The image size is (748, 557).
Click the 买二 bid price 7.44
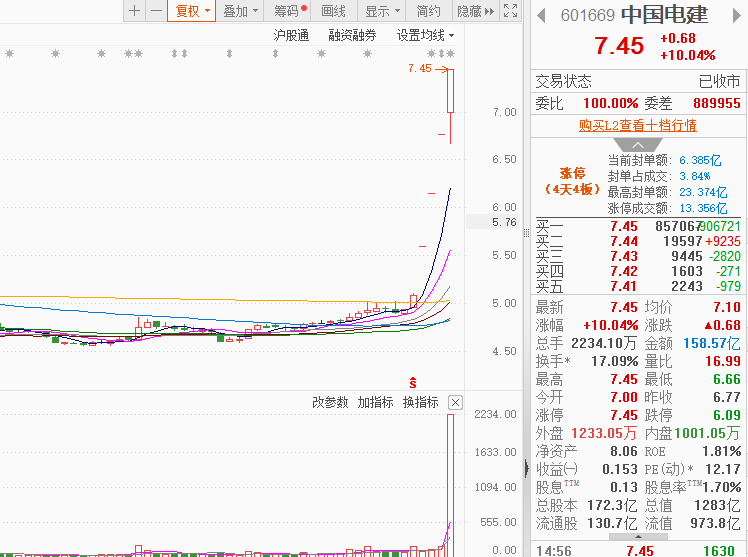pos(624,241)
